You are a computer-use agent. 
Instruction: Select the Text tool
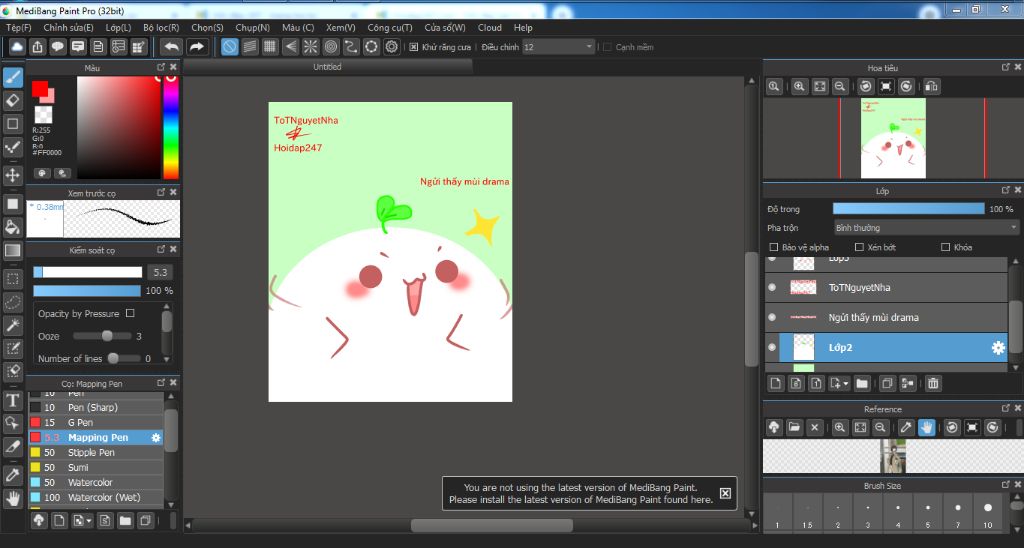tap(13, 400)
